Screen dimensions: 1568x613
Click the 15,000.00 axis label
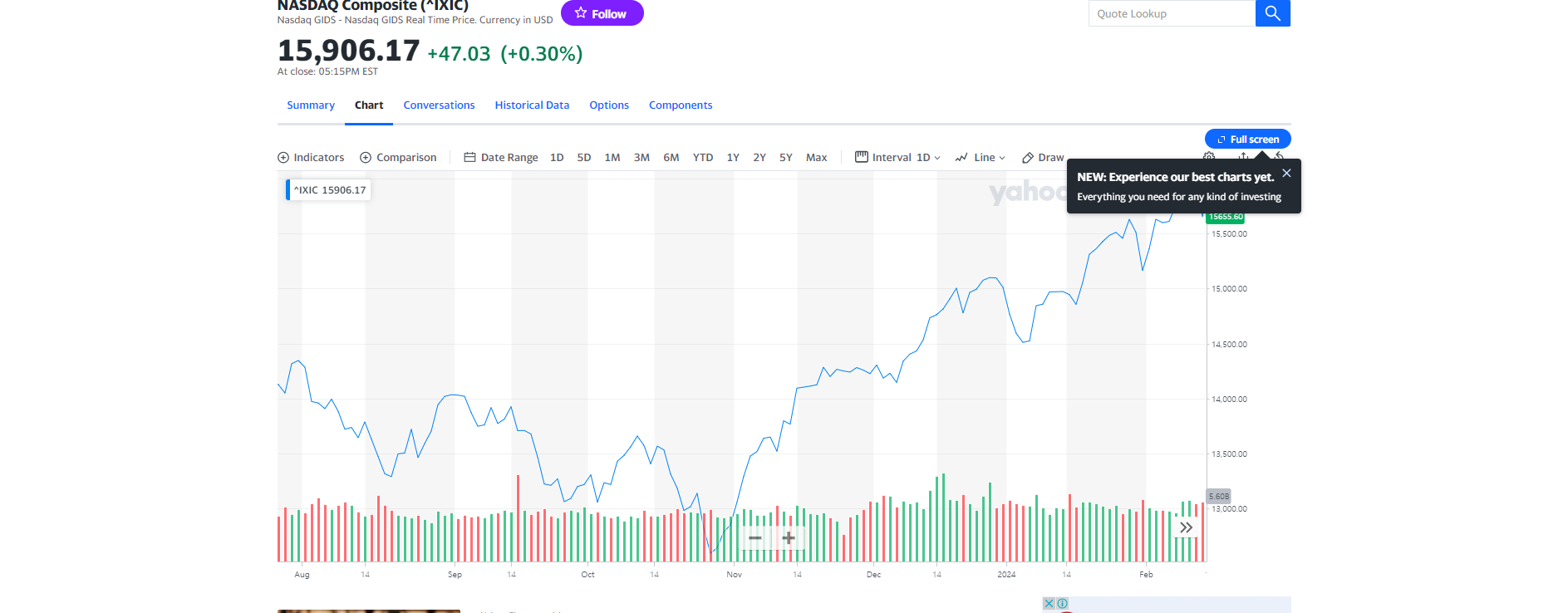pos(1229,289)
